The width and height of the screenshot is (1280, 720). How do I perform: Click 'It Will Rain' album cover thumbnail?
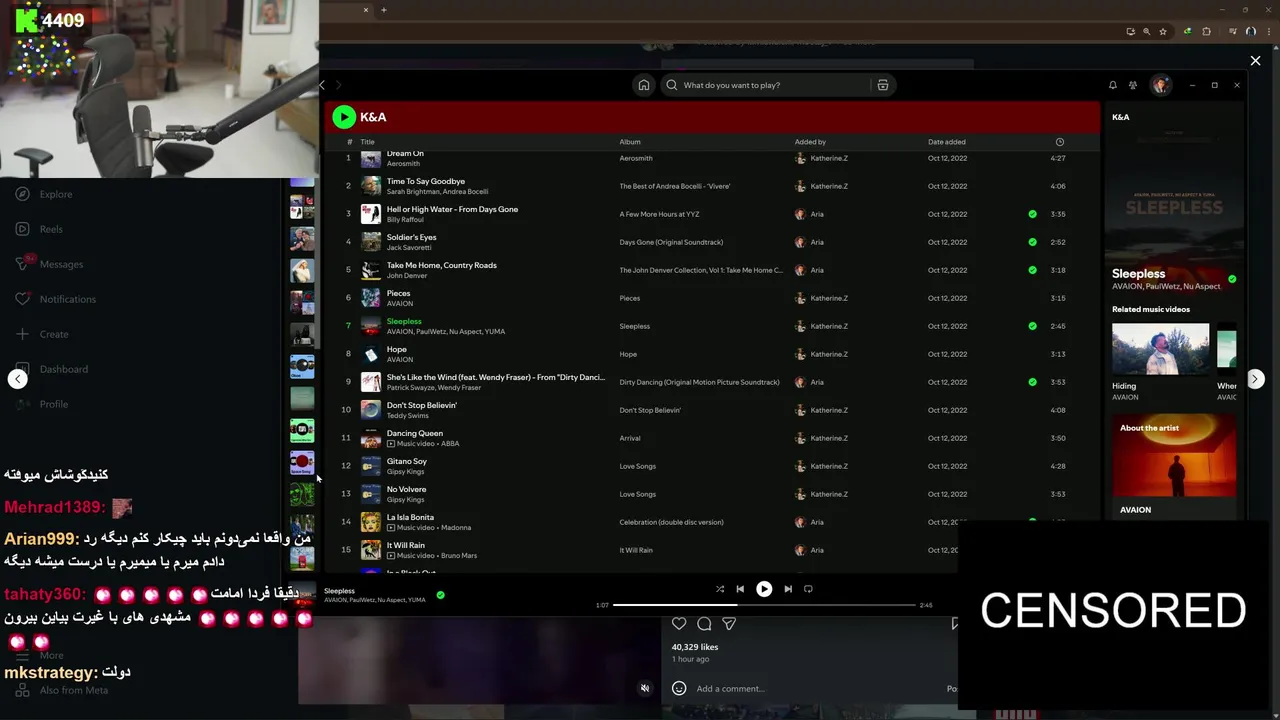click(x=371, y=550)
